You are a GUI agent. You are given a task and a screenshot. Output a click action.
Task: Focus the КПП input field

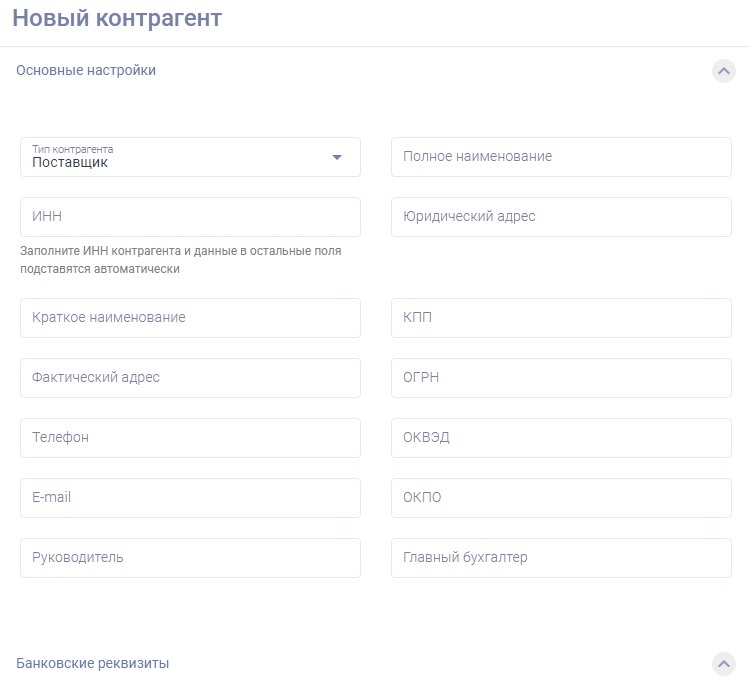561,318
